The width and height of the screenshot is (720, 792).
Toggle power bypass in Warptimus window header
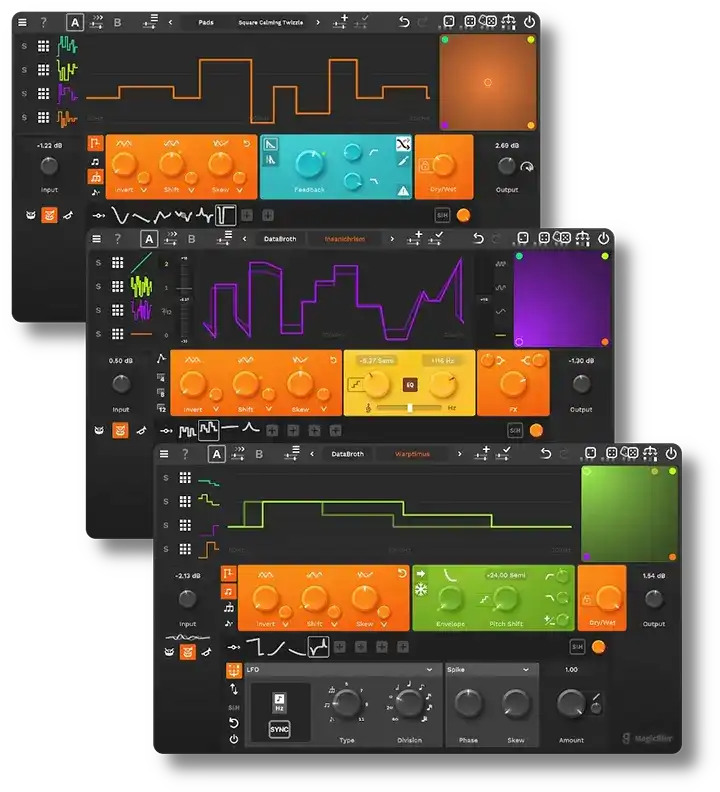(671, 453)
